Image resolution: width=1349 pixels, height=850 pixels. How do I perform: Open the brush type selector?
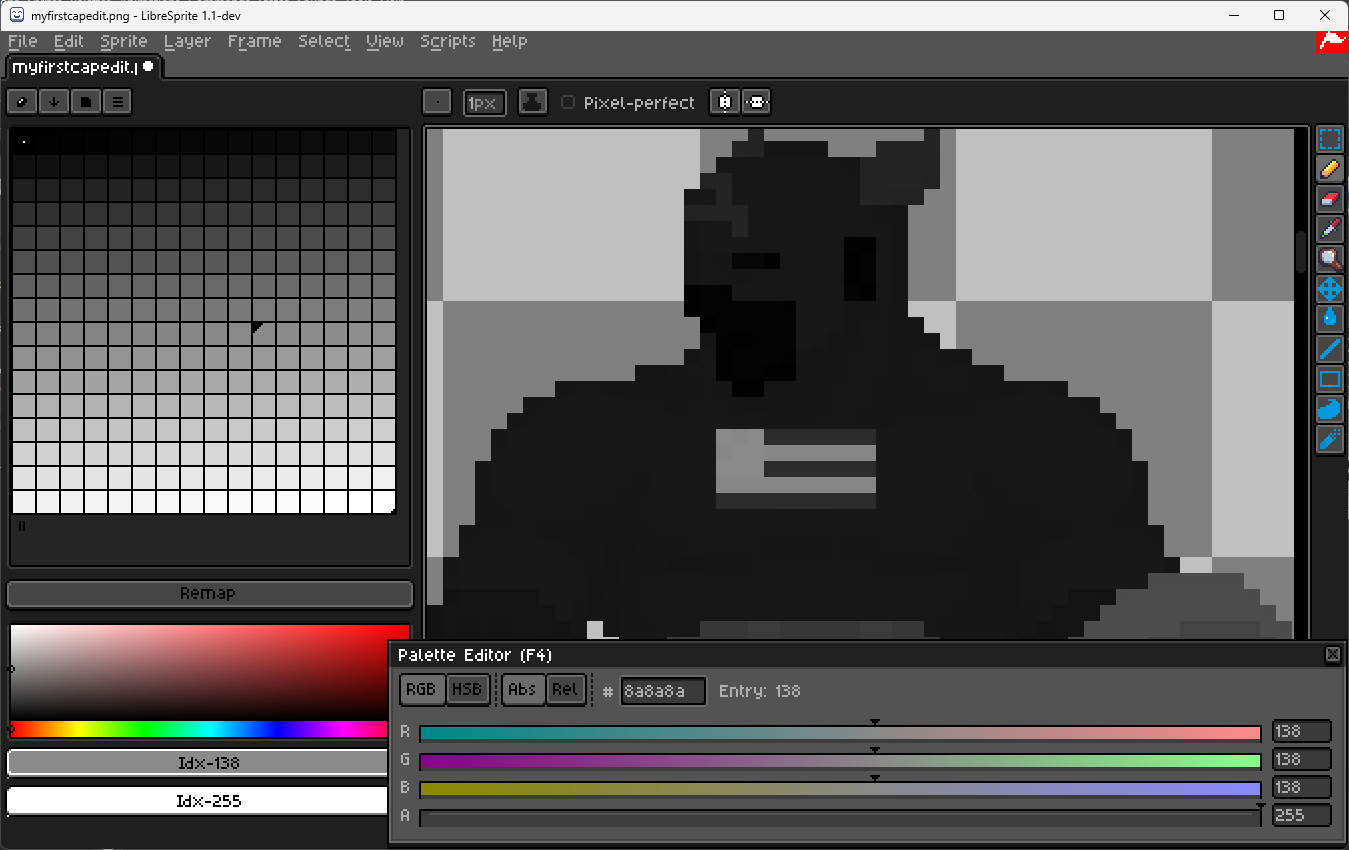coord(437,102)
